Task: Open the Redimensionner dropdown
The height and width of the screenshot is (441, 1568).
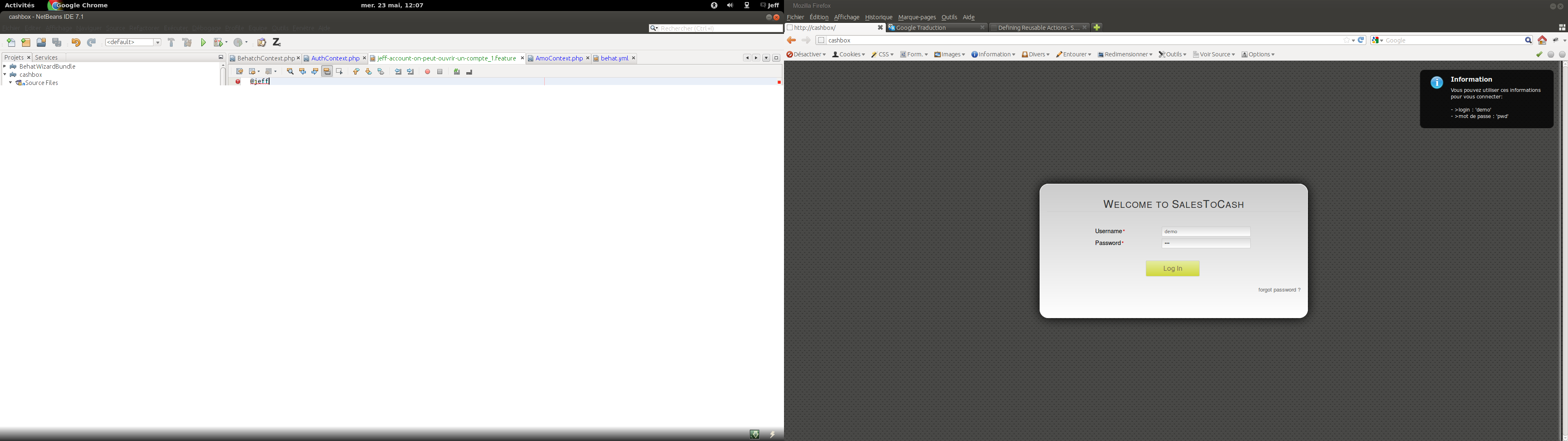Action: 1125,55
